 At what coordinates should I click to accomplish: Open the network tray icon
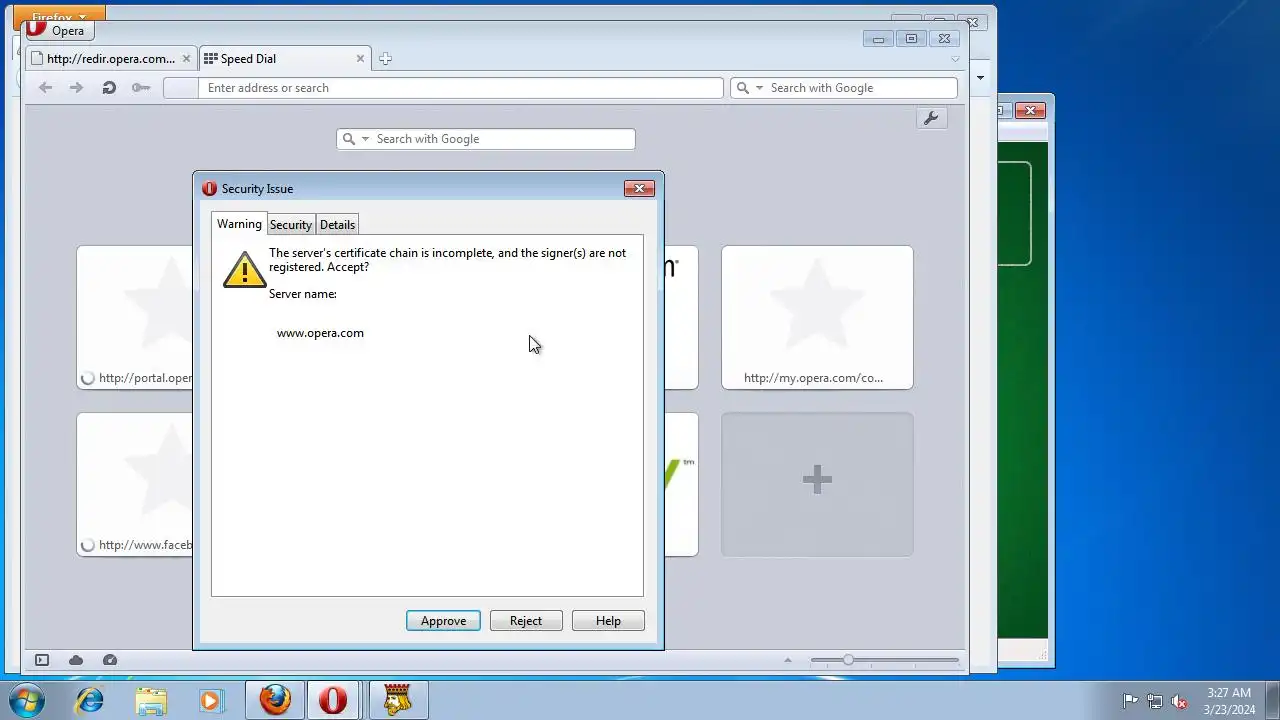[x=1155, y=701]
